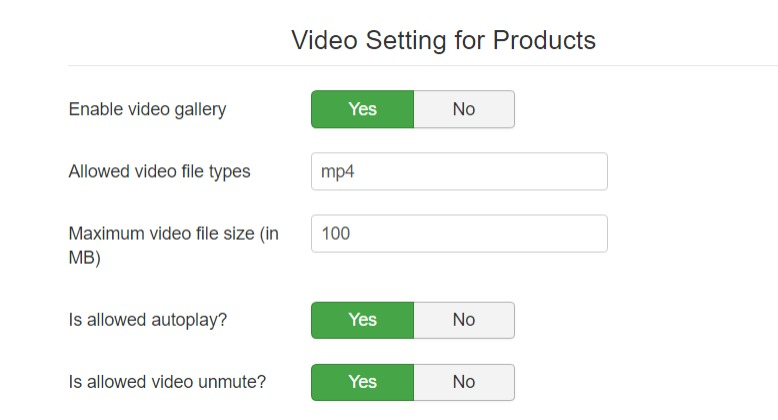Viewport: 778px width, 420px height.
Task: Choose Yes for allowed video unmute
Action: tap(362, 382)
